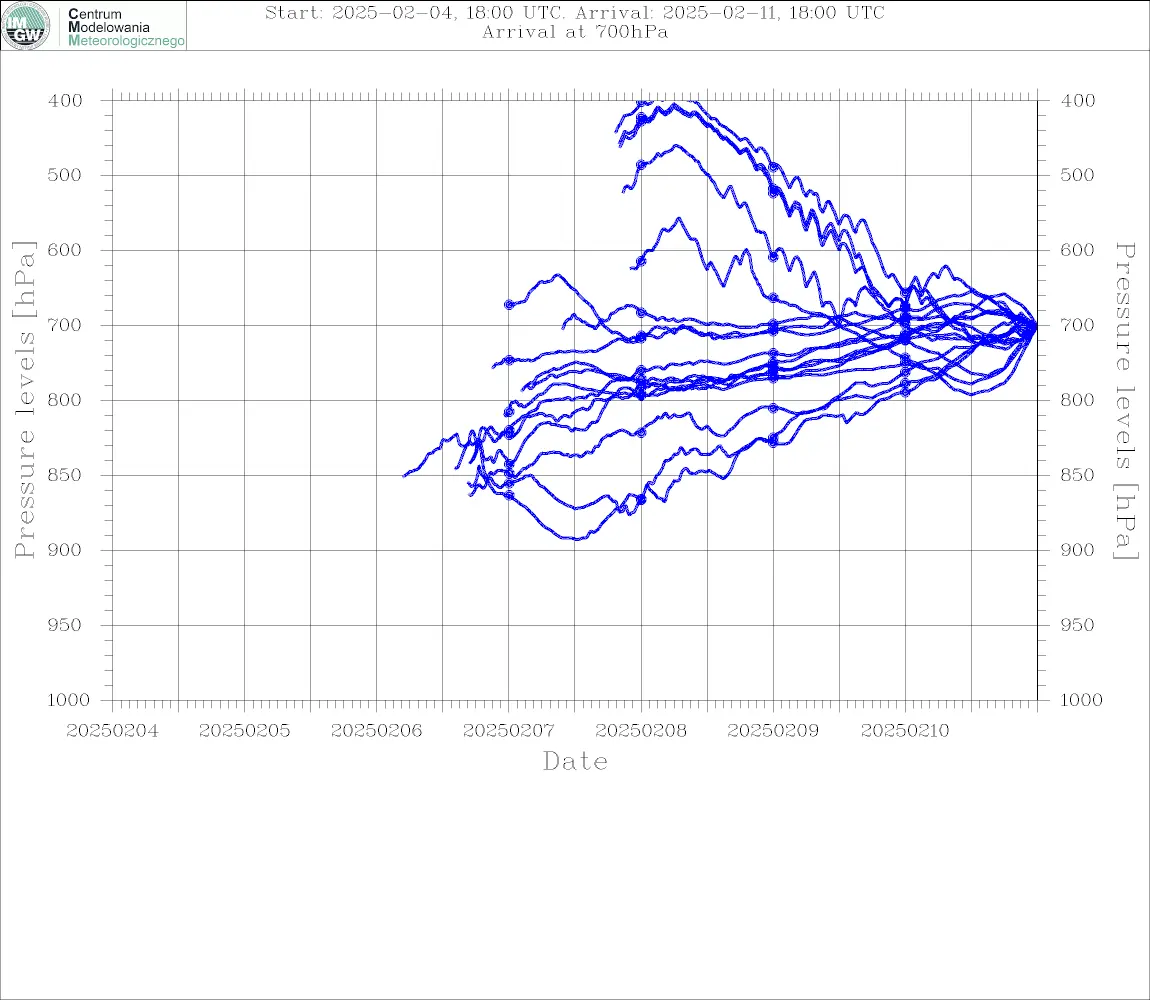Click the trajectory convergence point at 700 hPa
Screen dimensions: 1150x1000
pyautogui.click(x=1036, y=326)
